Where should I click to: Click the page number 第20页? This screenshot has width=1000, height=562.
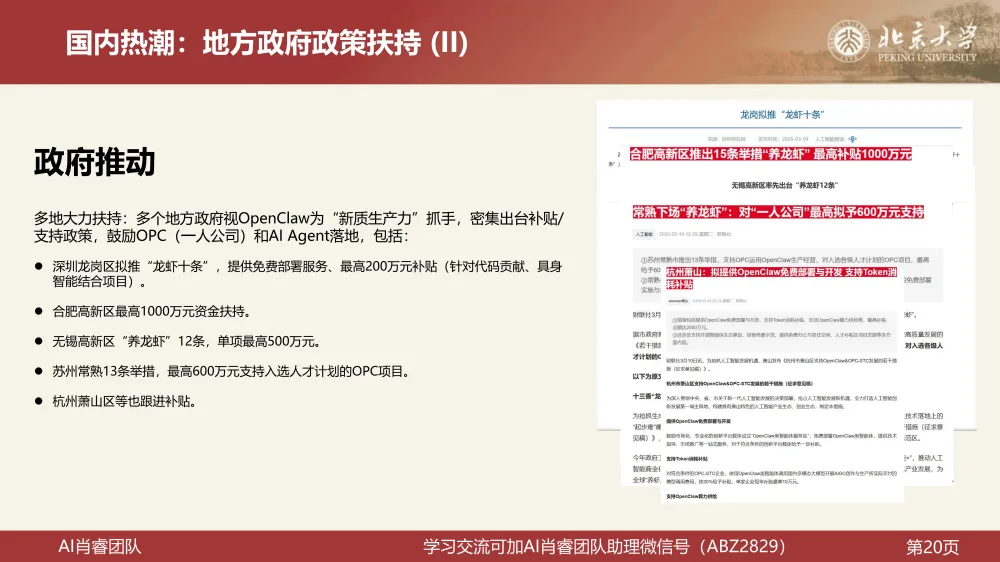coord(932,547)
